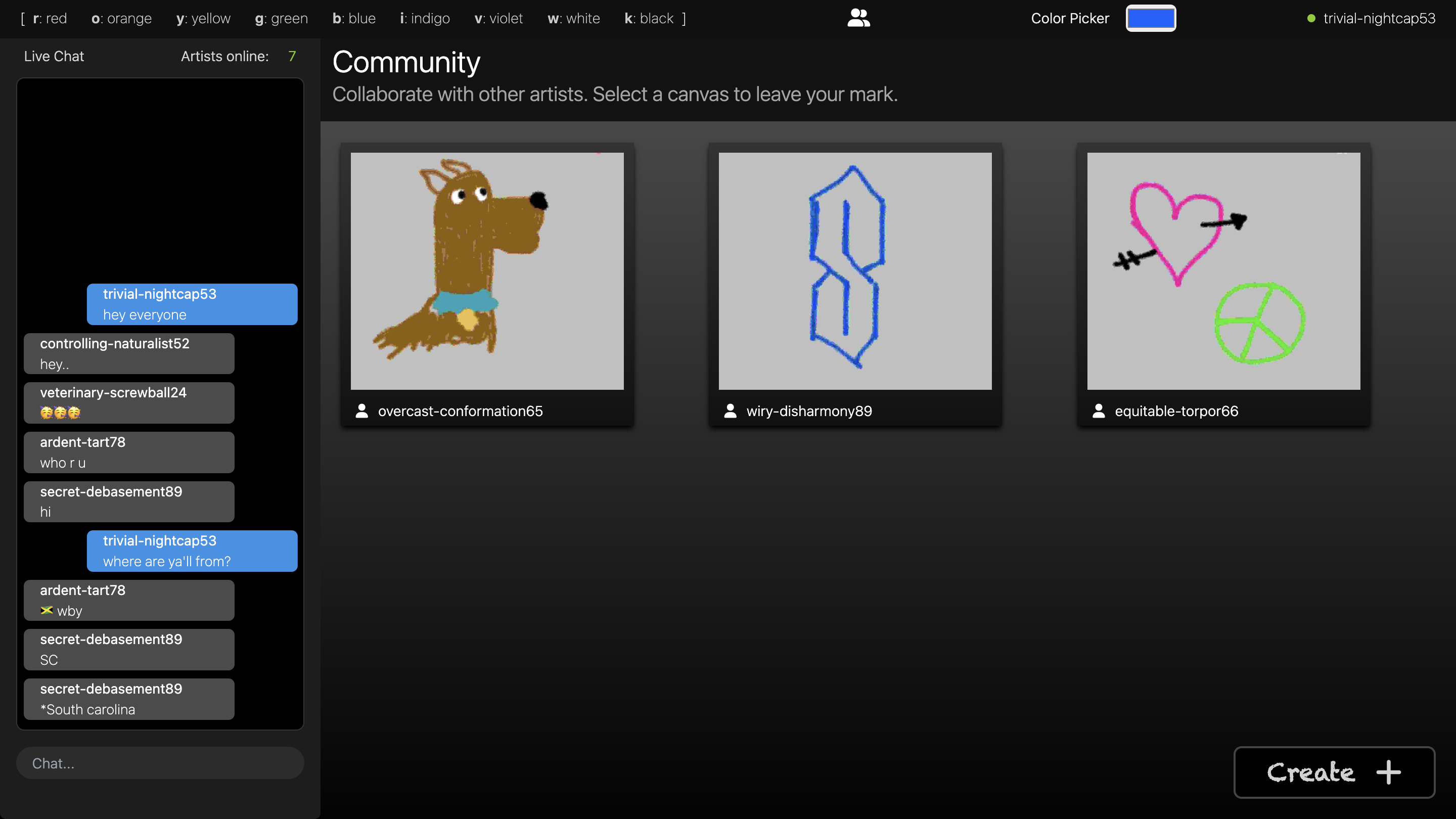Click the '*South carolina' chat message
This screenshot has width=1456, height=819.
(x=129, y=699)
